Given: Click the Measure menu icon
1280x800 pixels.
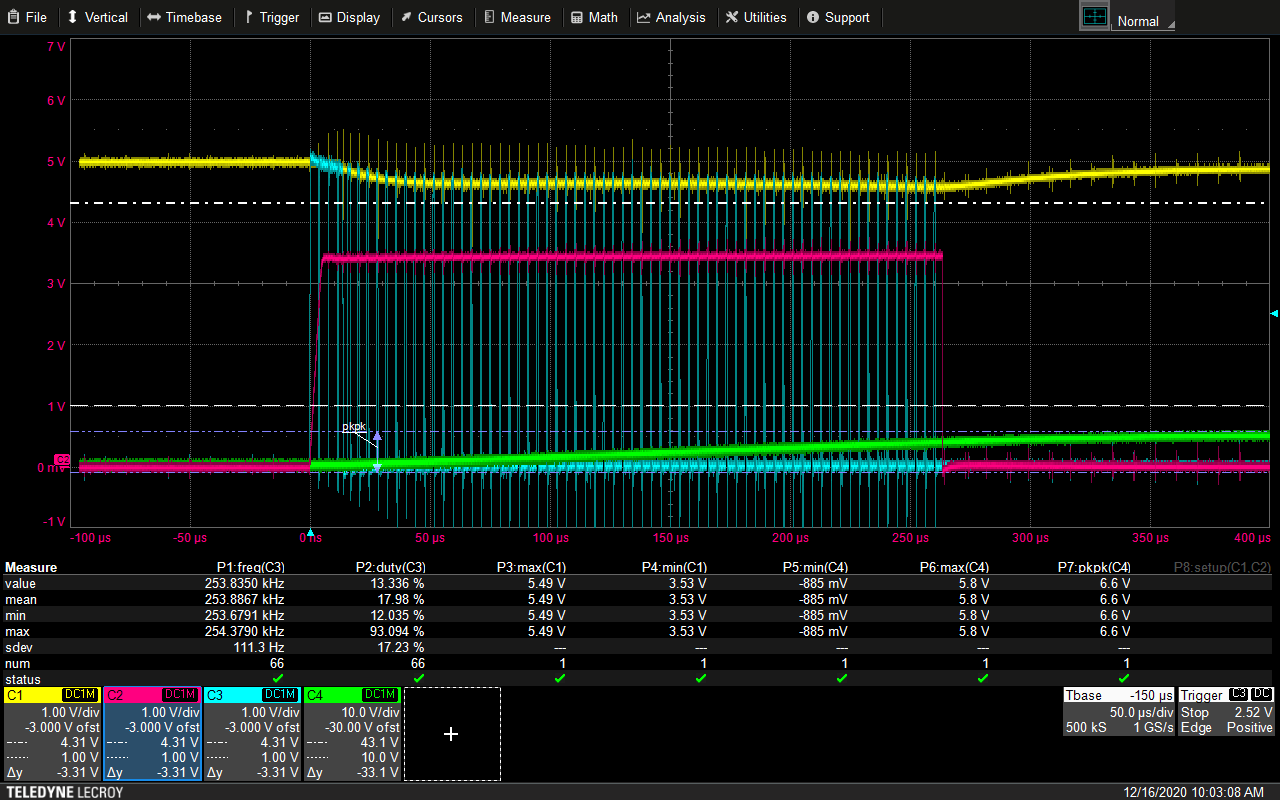Looking at the screenshot, I should point(489,17).
